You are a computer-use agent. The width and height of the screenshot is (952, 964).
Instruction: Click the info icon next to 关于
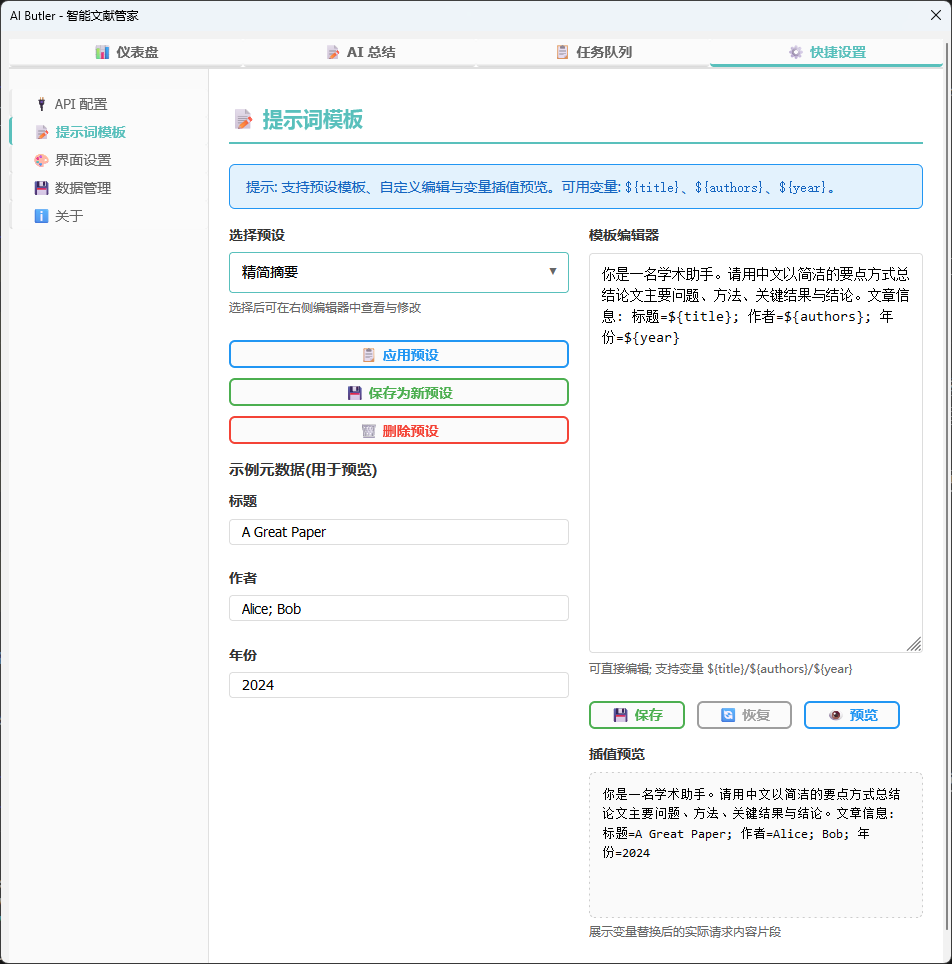41,215
